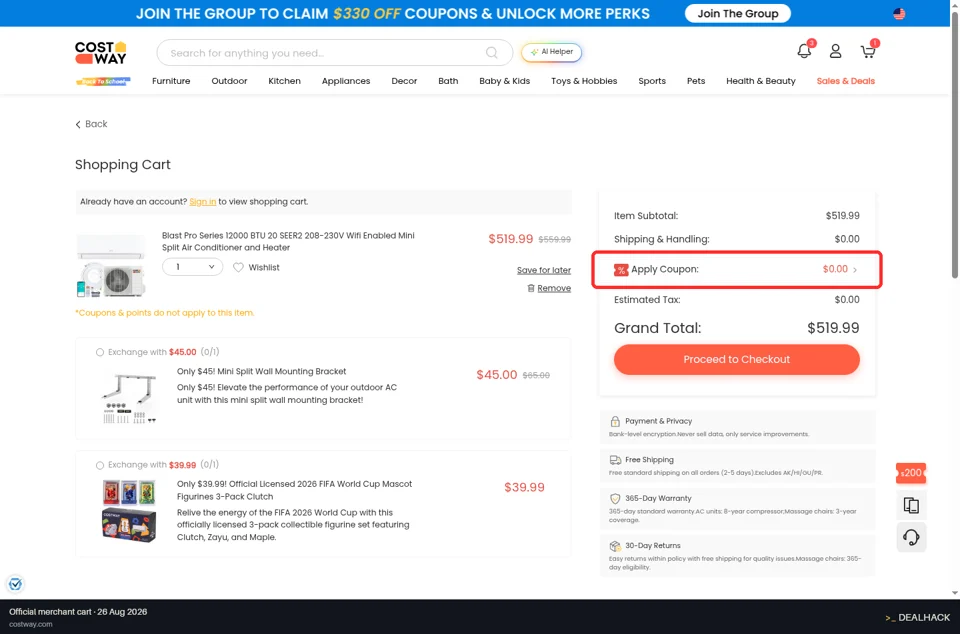Click the Wishlist label

pos(264,267)
